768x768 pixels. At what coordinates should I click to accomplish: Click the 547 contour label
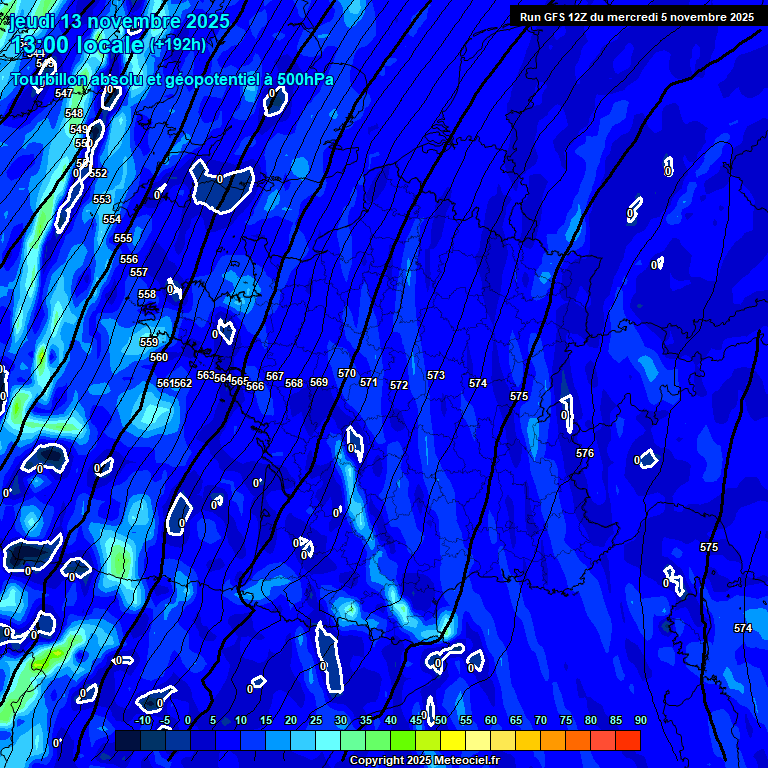click(x=64, y=93)
